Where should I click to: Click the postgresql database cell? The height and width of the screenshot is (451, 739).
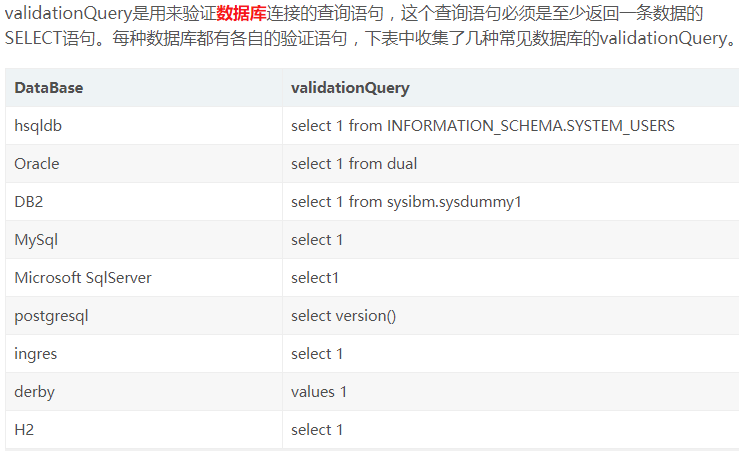click(x=144, y=316)
